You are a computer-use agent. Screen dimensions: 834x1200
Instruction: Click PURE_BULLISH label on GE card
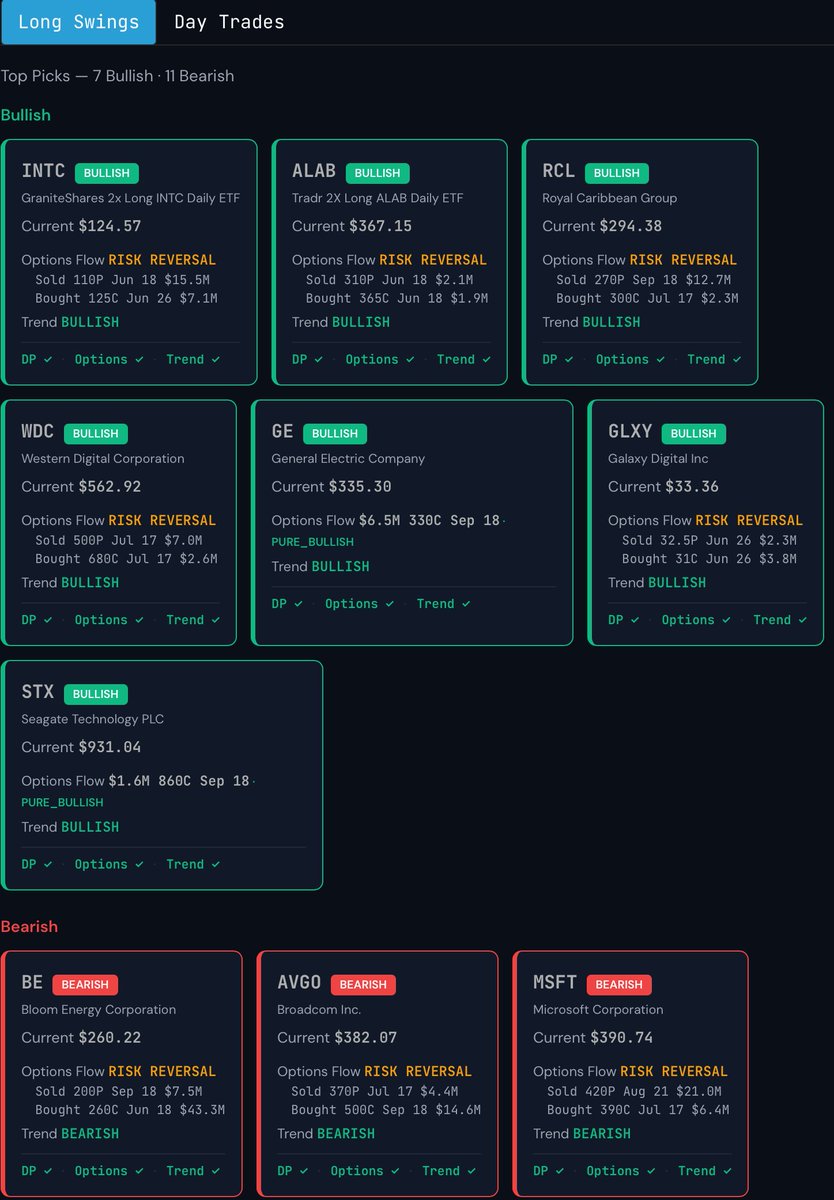click(x=312, y=542)
